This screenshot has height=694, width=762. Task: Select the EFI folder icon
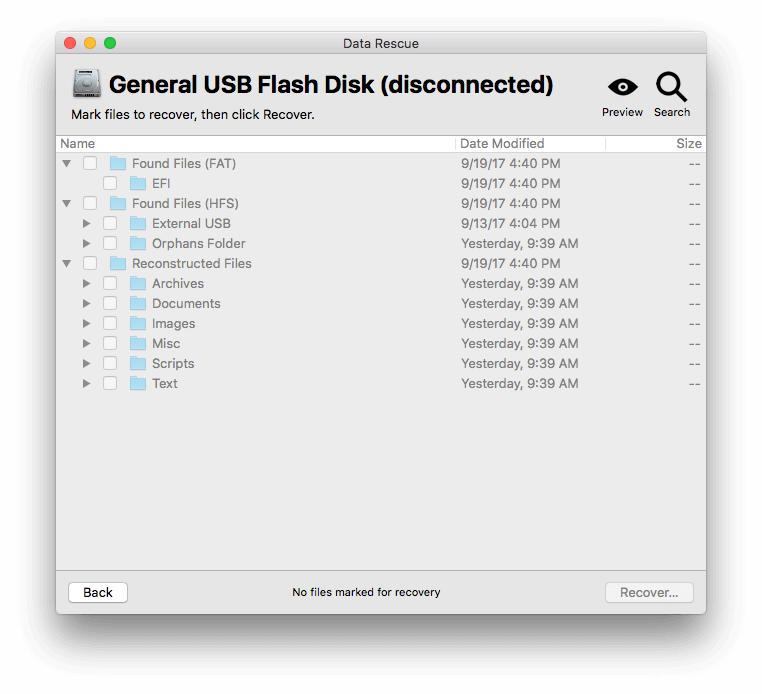pos(138,183)
